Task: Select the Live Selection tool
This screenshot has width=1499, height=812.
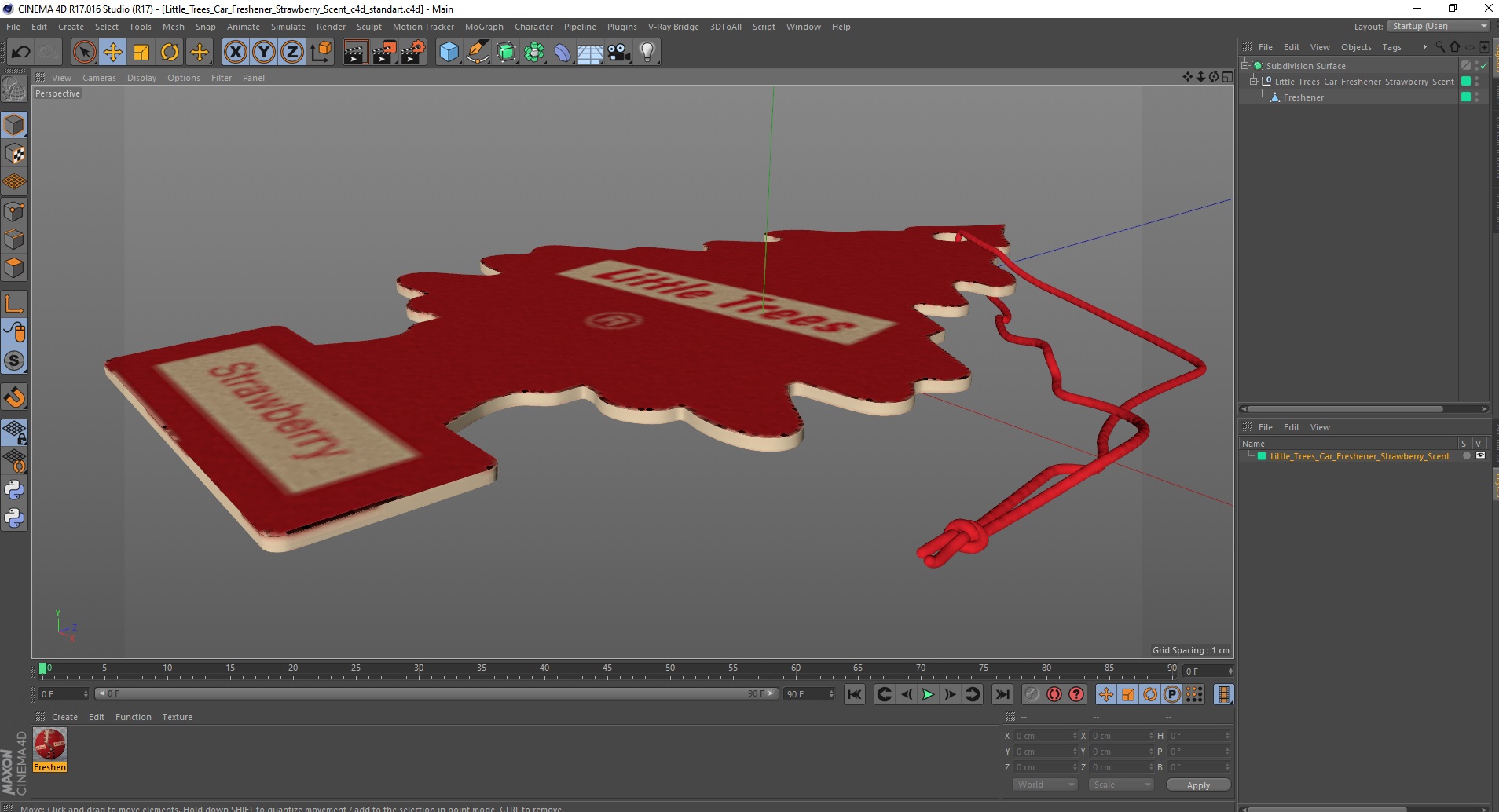Action: point(84,53)
